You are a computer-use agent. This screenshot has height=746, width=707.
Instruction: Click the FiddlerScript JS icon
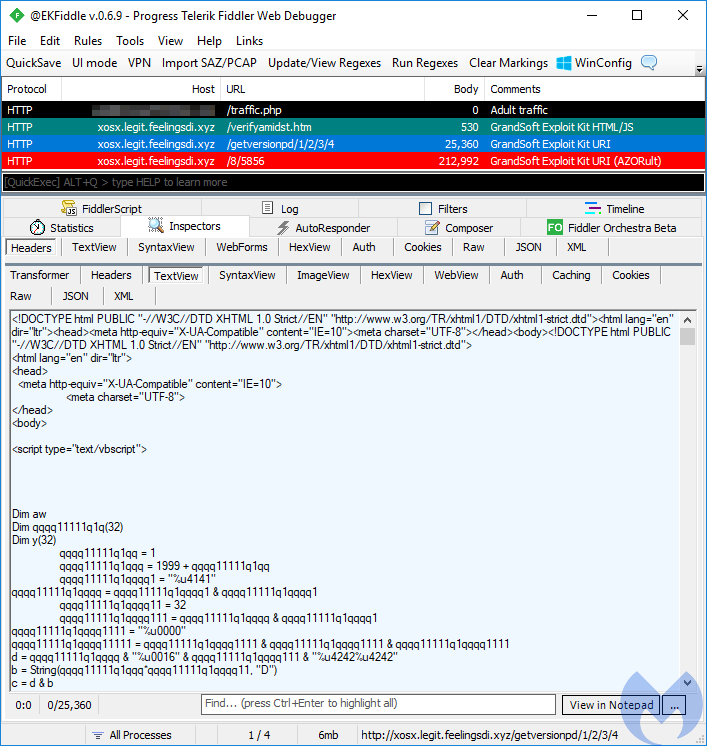[x=69, y=207]
